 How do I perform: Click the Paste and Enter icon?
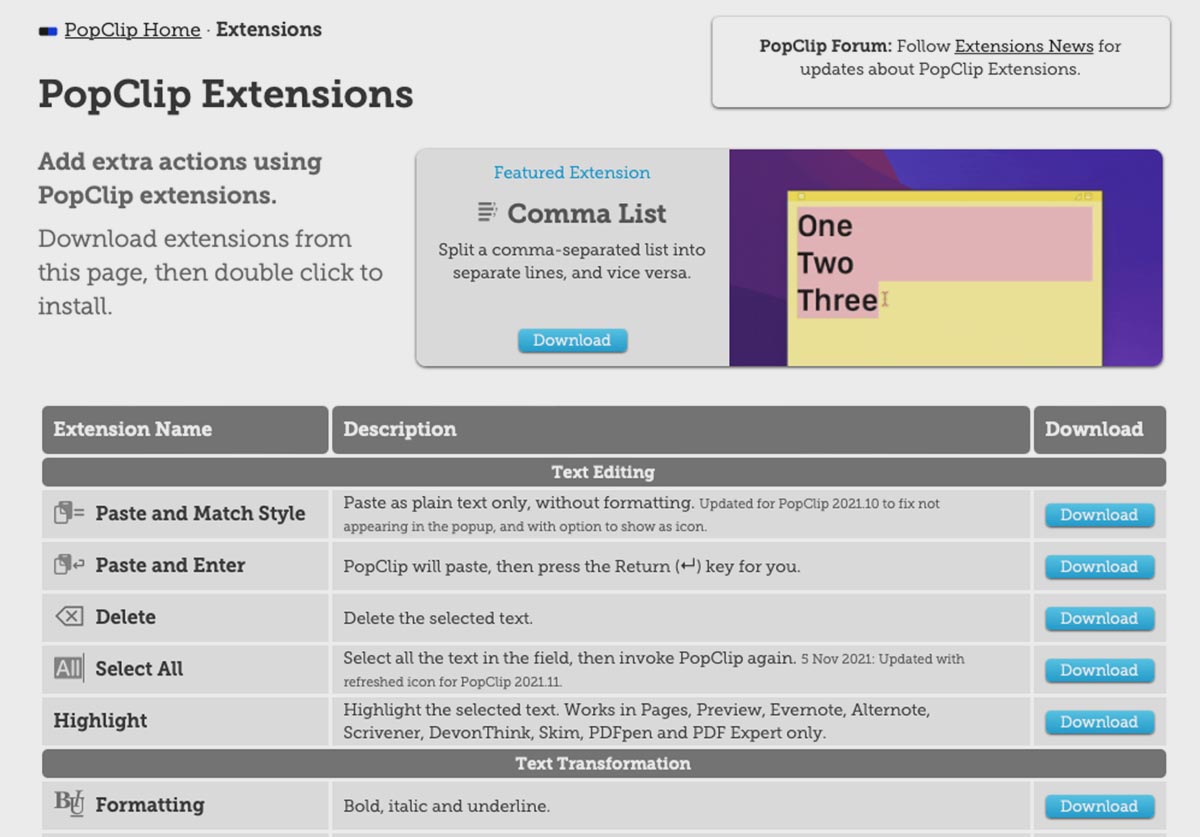(x=69, y=565)
